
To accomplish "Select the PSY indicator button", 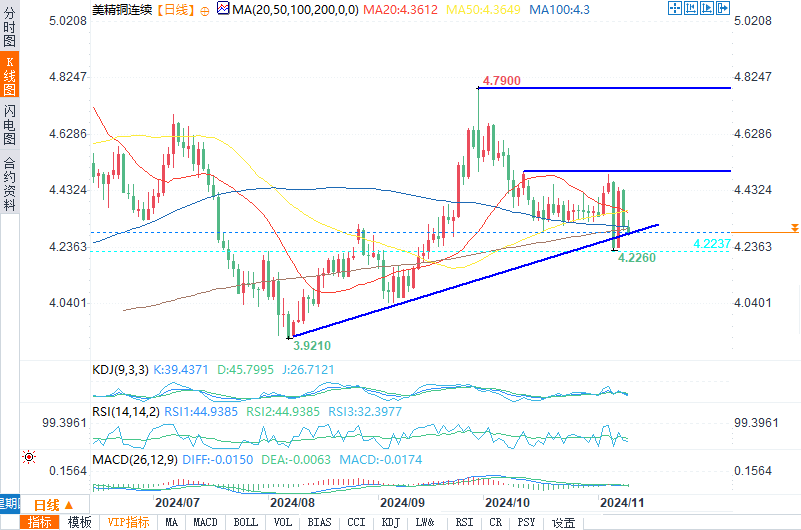I will tap(526, 522).
